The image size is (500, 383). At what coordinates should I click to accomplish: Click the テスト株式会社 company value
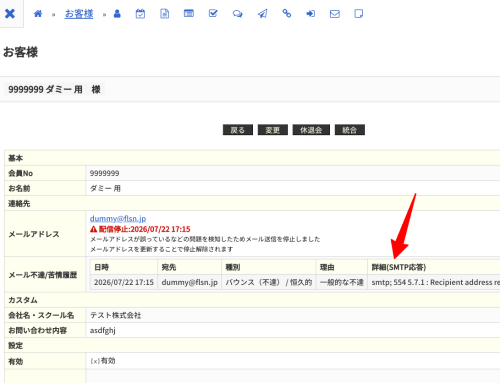pyautogui.click(x=116, y=315)
